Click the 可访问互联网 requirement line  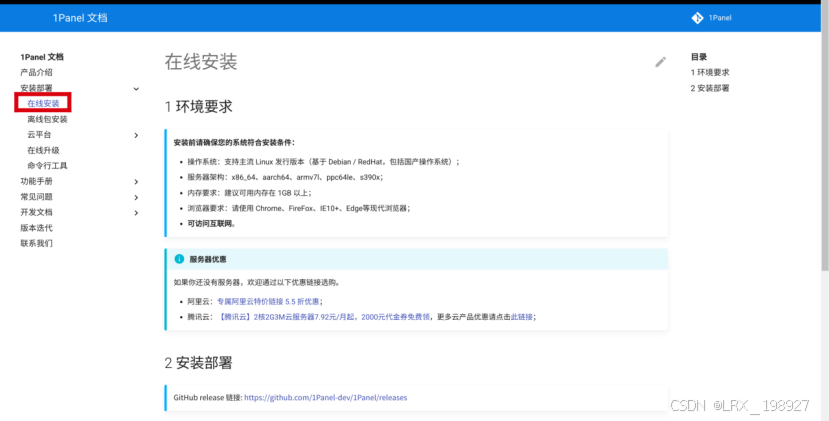211,224
